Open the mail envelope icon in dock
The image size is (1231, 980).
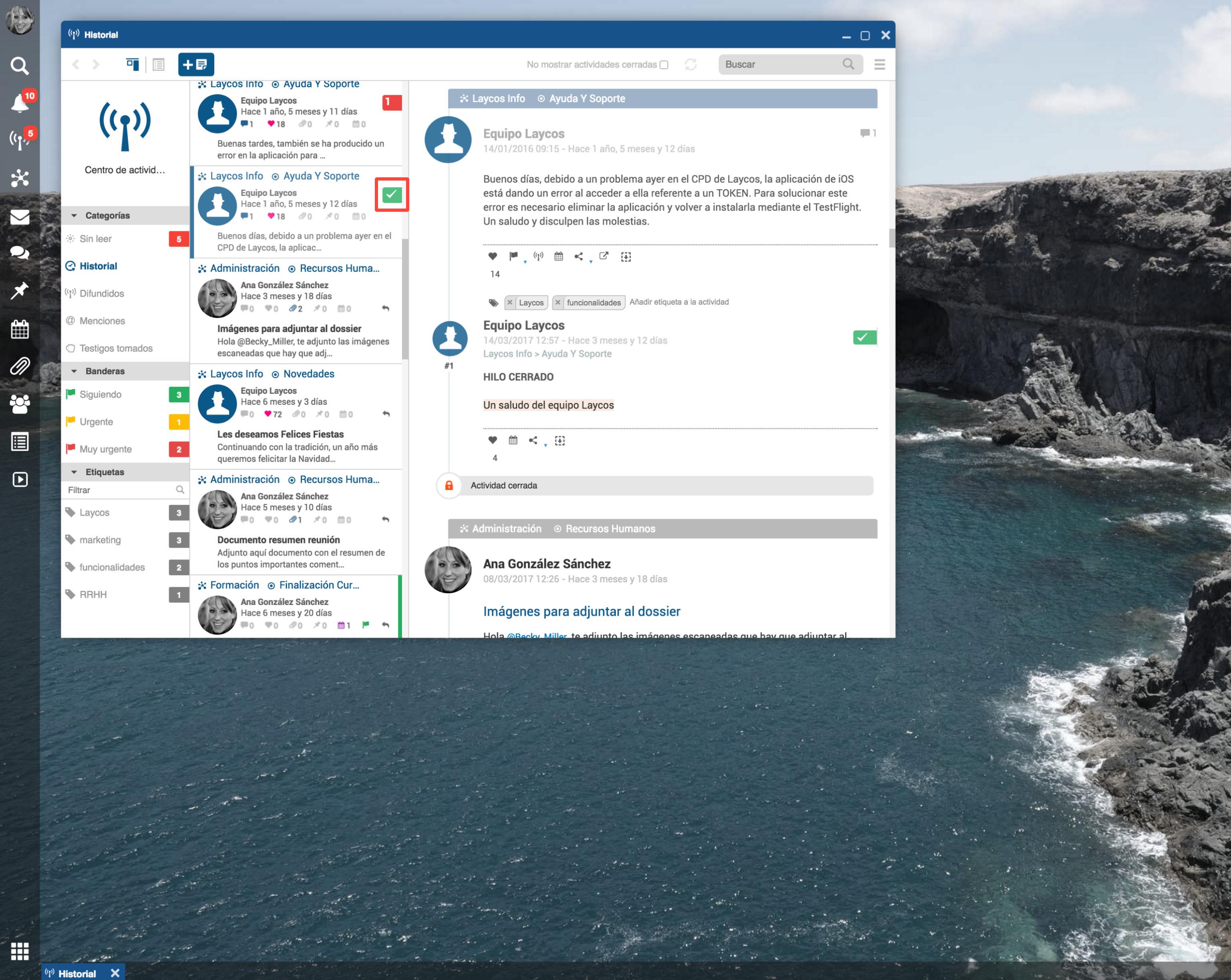(19, 217)
